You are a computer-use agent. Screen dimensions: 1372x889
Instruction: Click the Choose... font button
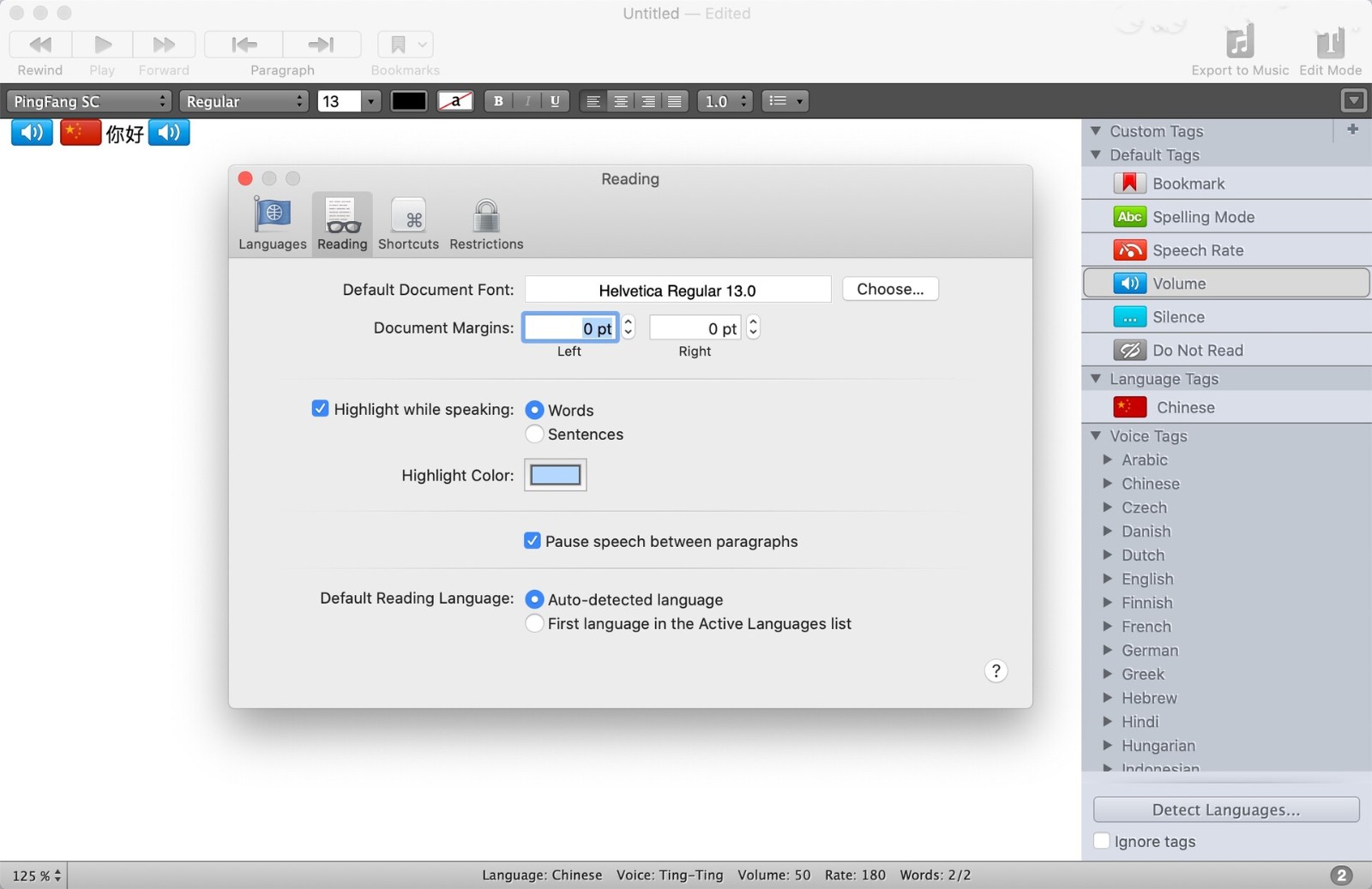click(x=890, y=289)
